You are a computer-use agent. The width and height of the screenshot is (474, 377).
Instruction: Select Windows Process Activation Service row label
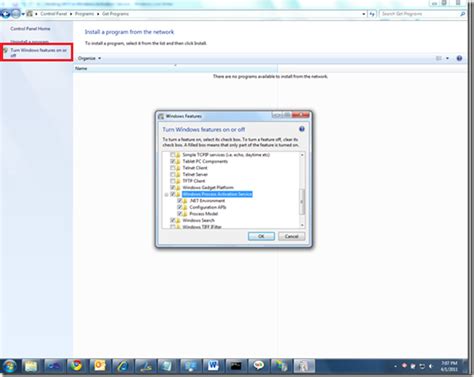point(217,194)
